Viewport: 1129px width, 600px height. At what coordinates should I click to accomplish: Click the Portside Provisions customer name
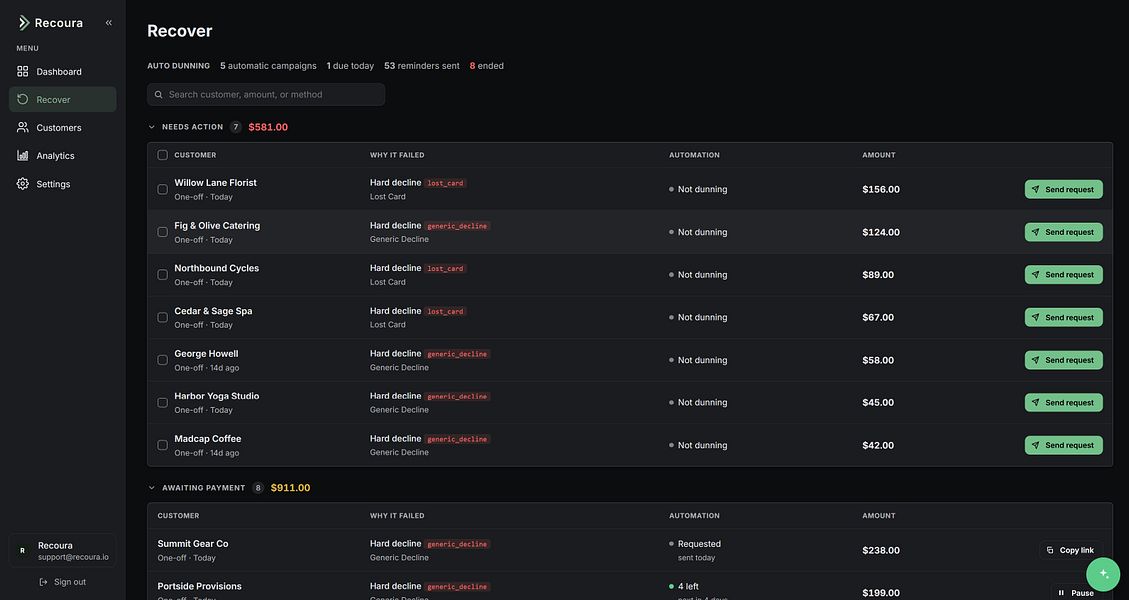pos(199,586)
